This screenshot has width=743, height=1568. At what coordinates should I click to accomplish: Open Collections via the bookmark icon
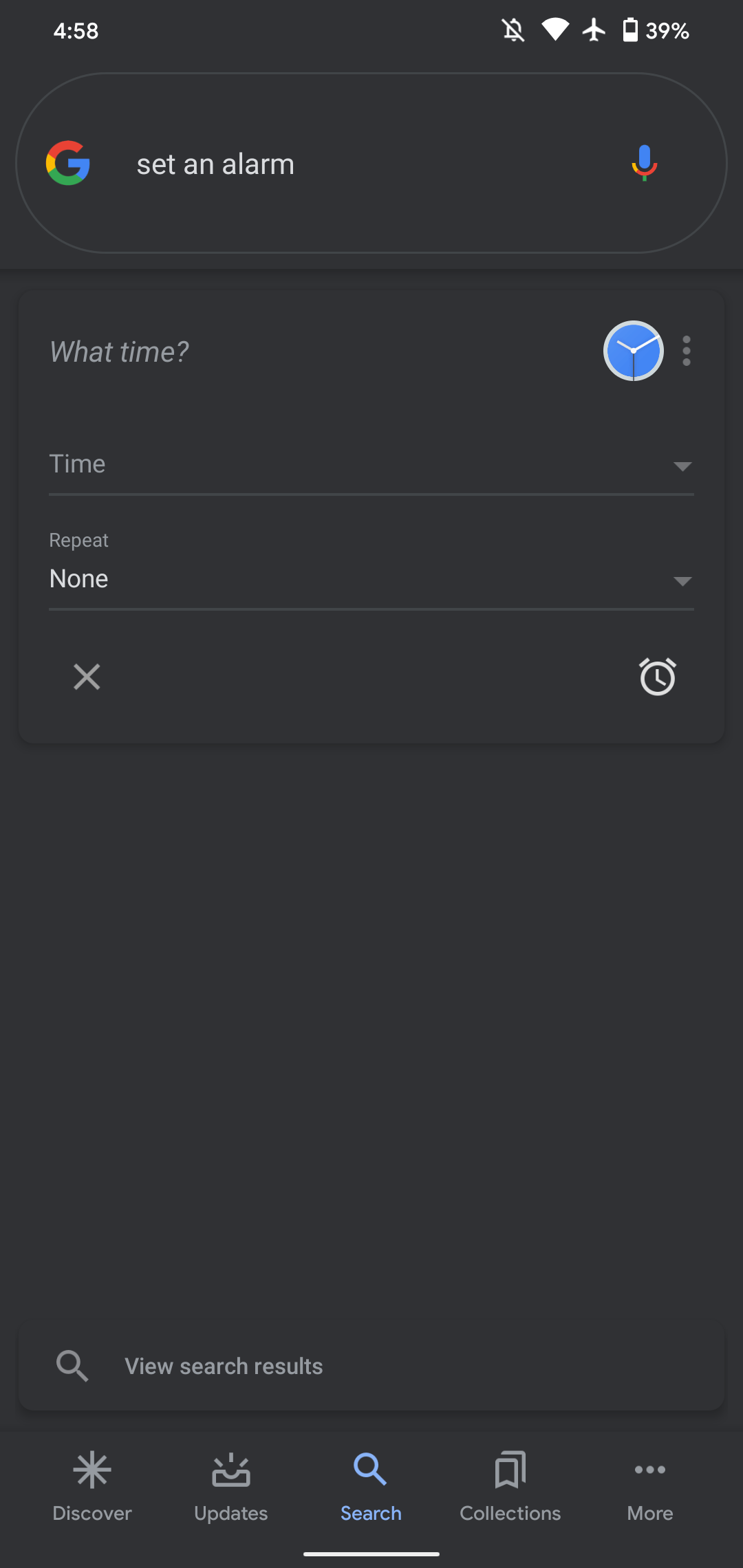pyautogui.click(x=509, y=1470)
